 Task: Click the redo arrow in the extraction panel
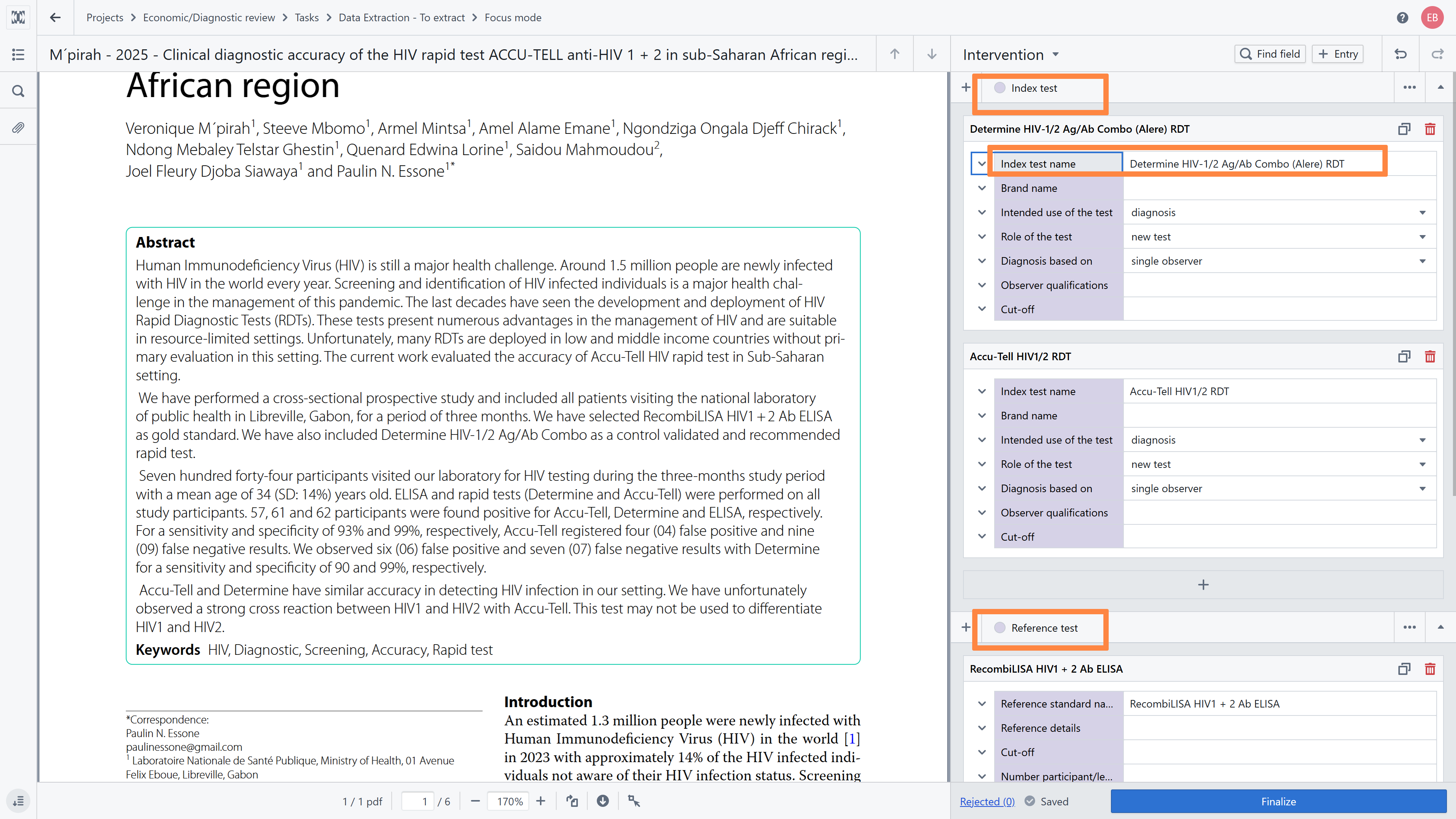pos(1437,54)
